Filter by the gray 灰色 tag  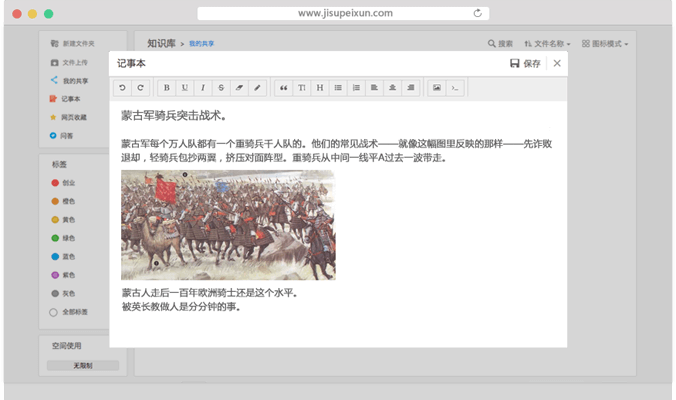[x=63, y=294]
